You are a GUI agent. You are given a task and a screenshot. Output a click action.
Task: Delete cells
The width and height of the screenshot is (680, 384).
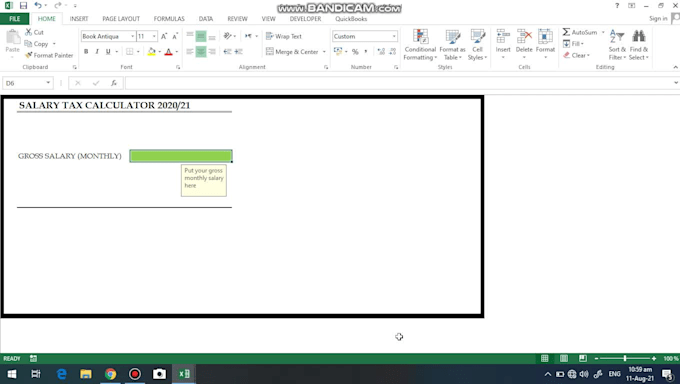[x=524, y=45]
